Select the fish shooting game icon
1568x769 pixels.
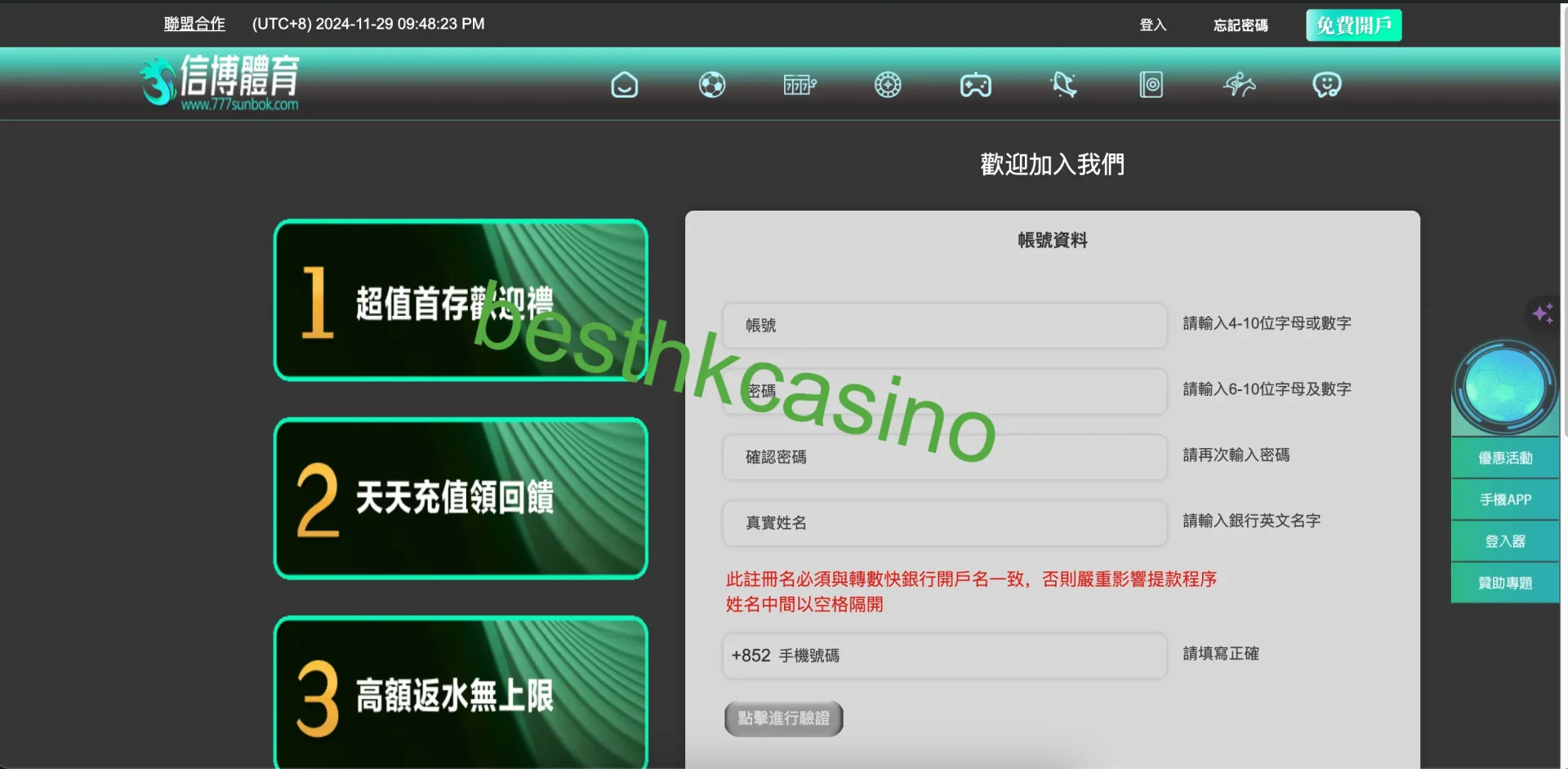(1062, 84)
